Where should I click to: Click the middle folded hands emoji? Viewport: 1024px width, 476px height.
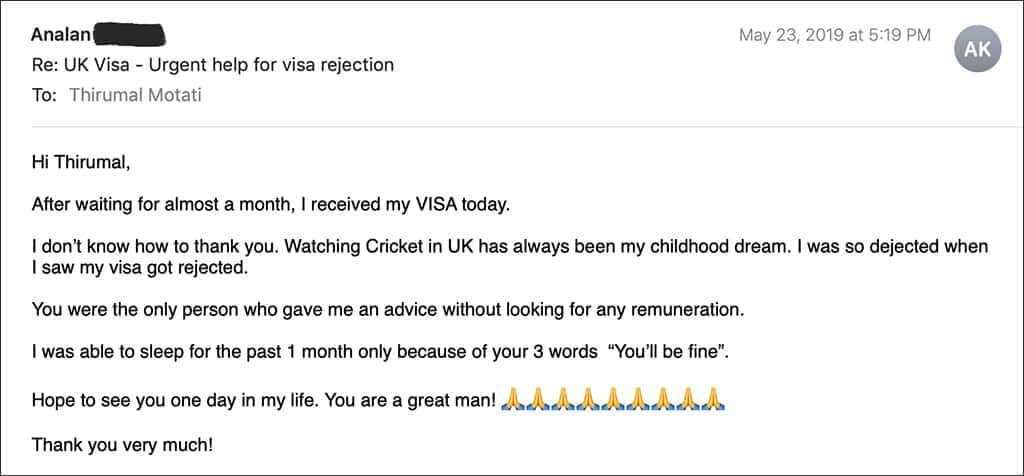tap(613, 399)
